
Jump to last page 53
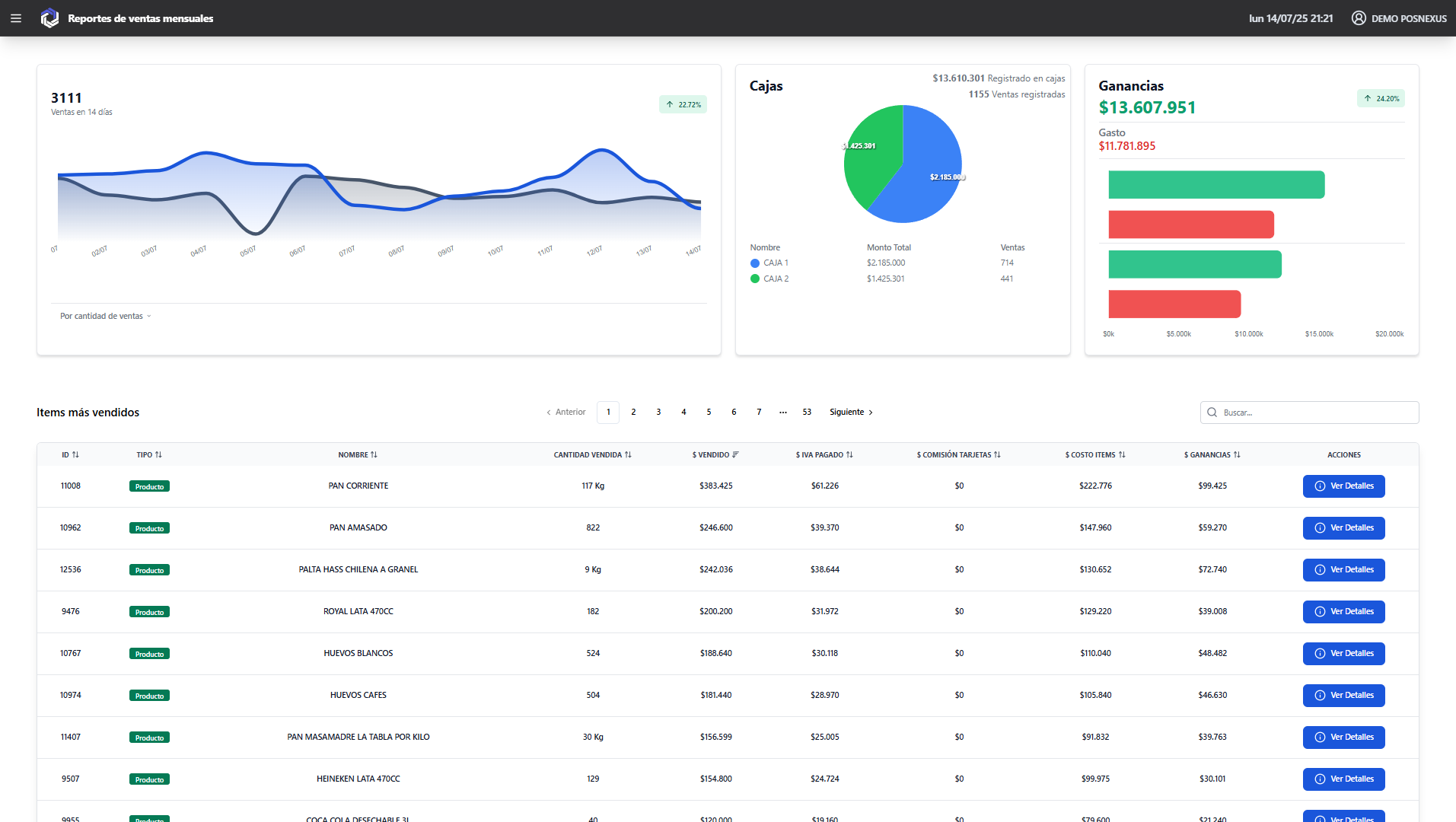(807, 413)
